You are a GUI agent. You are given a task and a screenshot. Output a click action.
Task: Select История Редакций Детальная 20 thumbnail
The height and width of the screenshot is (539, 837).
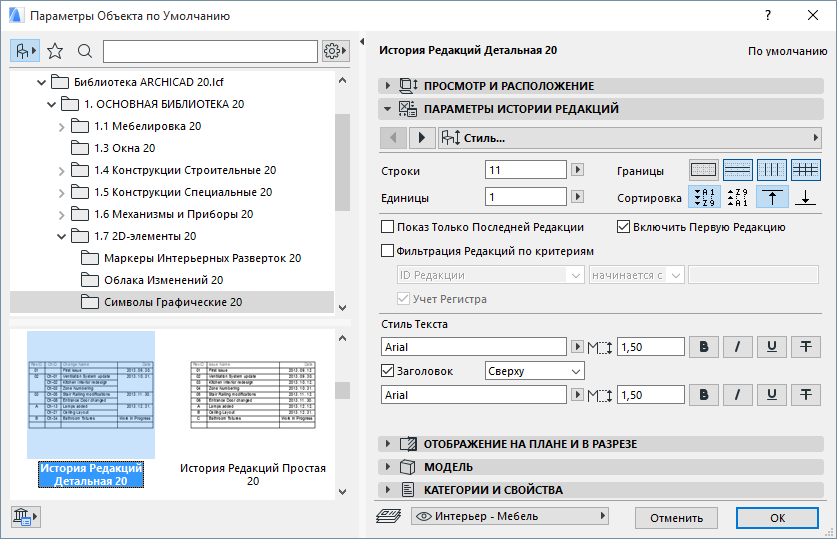[91, 395]
